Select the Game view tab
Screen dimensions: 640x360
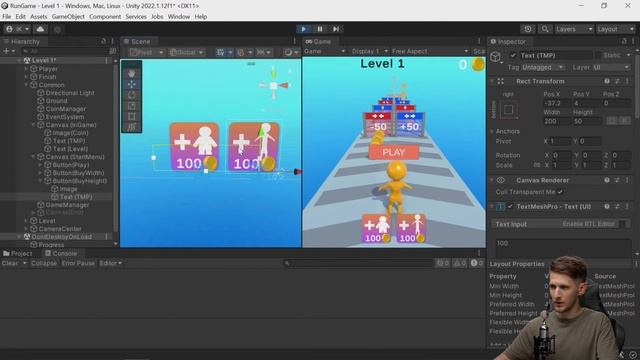pyautogui.click(x=318, y=41)
